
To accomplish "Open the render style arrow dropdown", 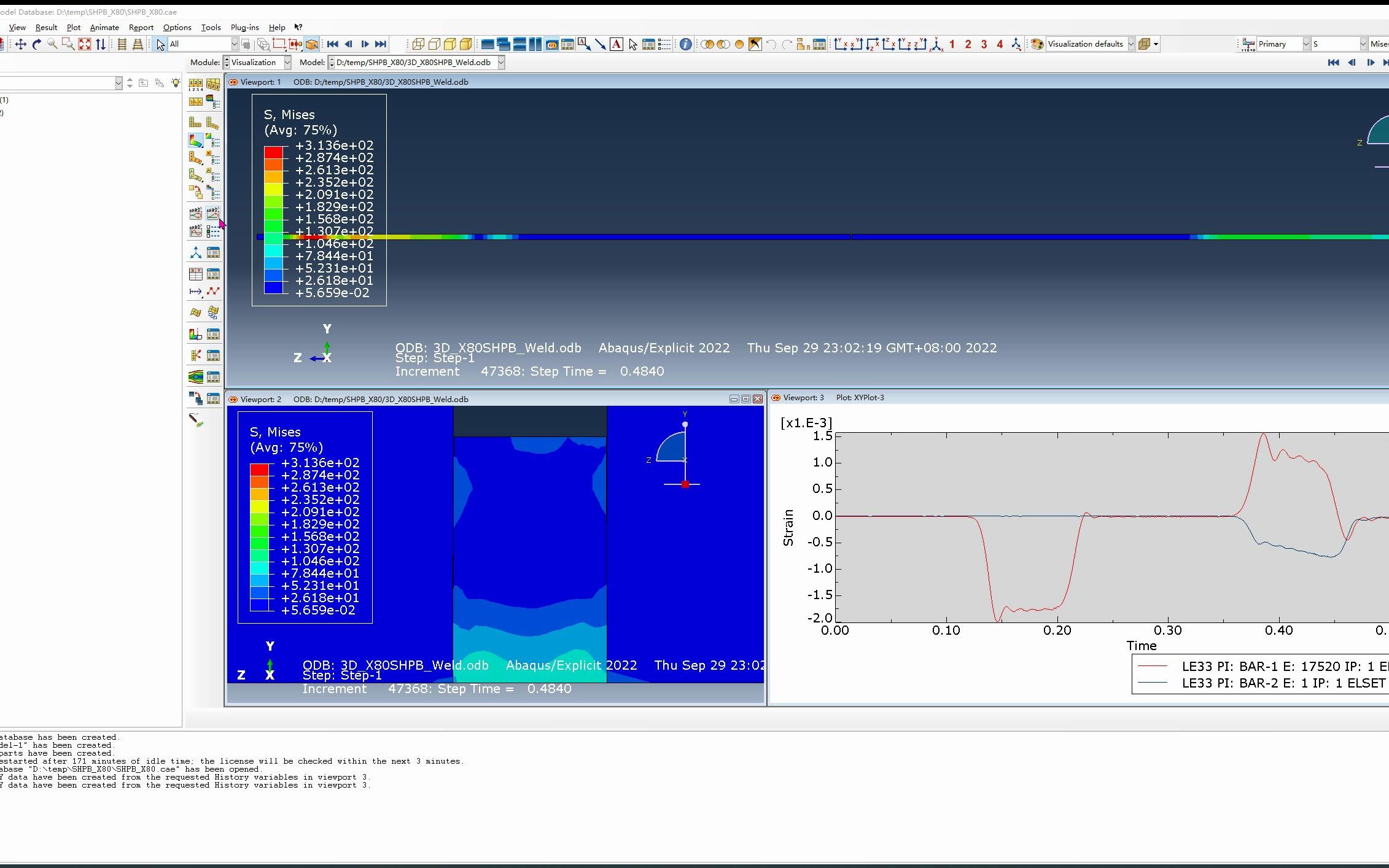I will [1156, 44].
